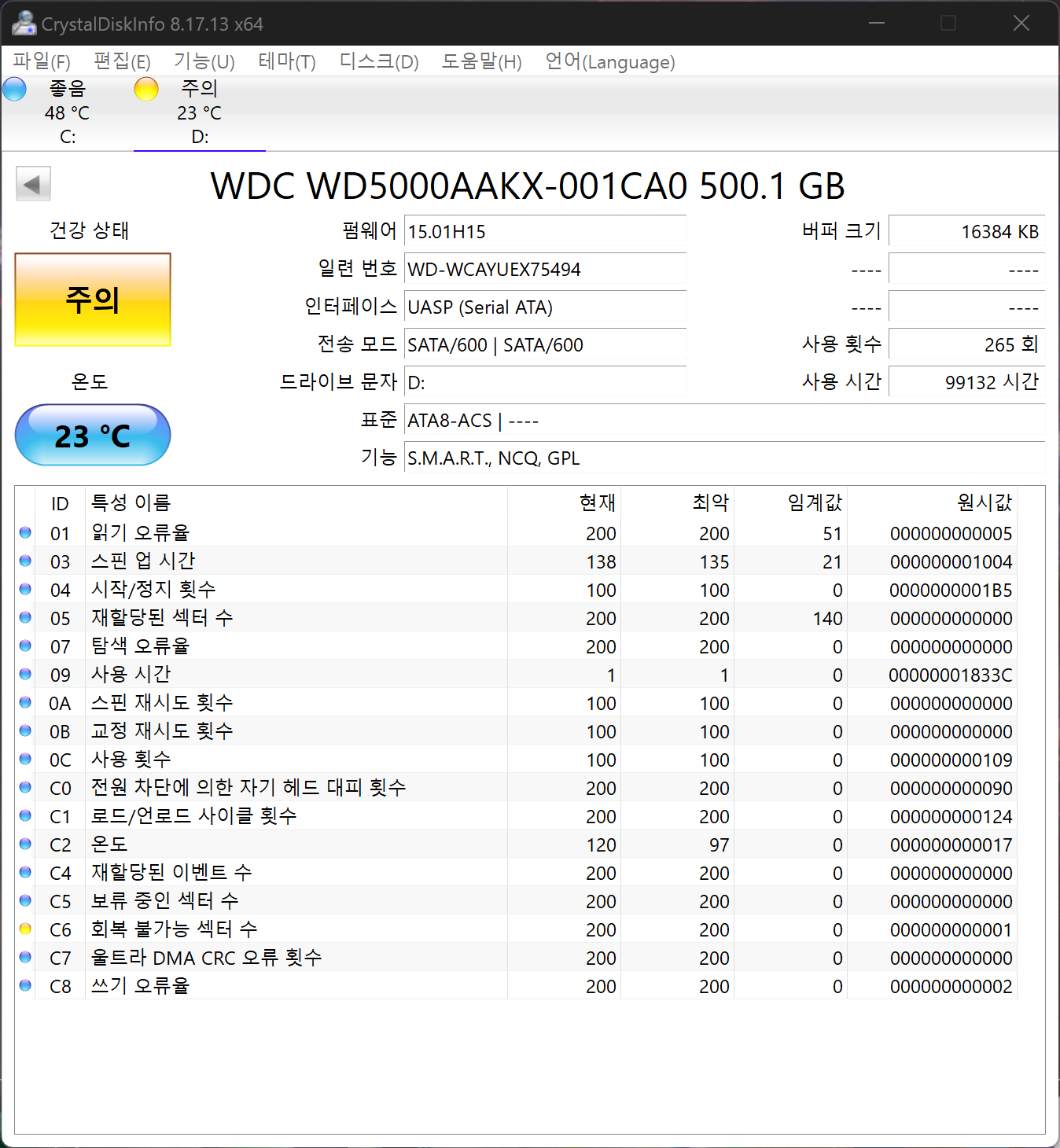Select the D: disk tab label
The image size is (1060, 1148).
click(200, 137)
